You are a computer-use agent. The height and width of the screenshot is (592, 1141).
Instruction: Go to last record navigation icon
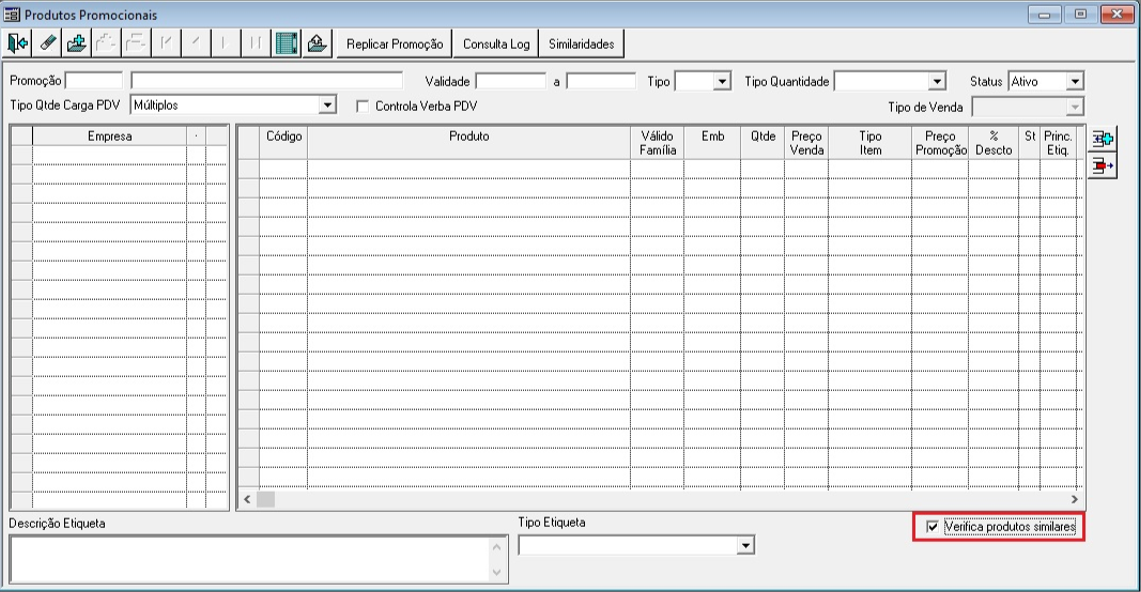click(255, 44)
